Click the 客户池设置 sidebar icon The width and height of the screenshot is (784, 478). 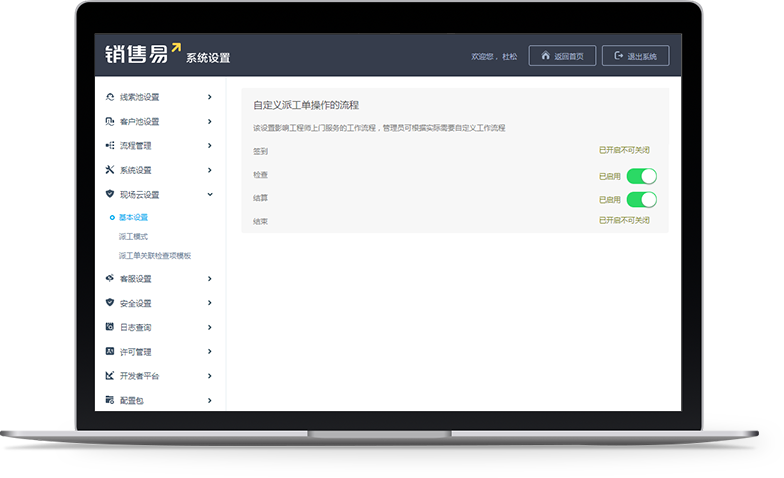click(110, 121)
